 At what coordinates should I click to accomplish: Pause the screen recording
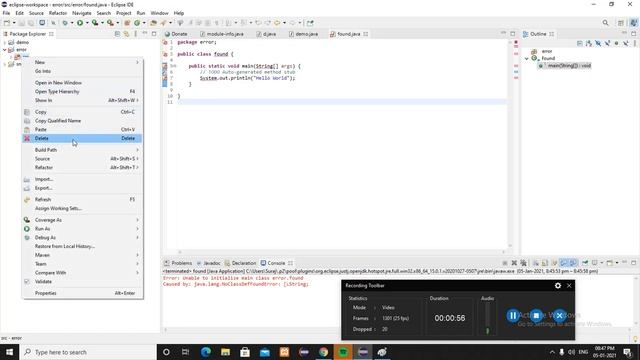point(513,315)
